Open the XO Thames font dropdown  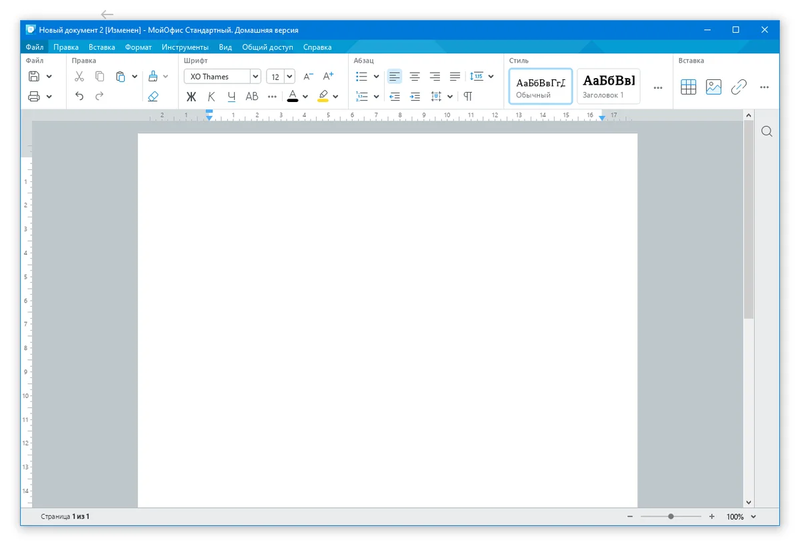coord(256,77)
